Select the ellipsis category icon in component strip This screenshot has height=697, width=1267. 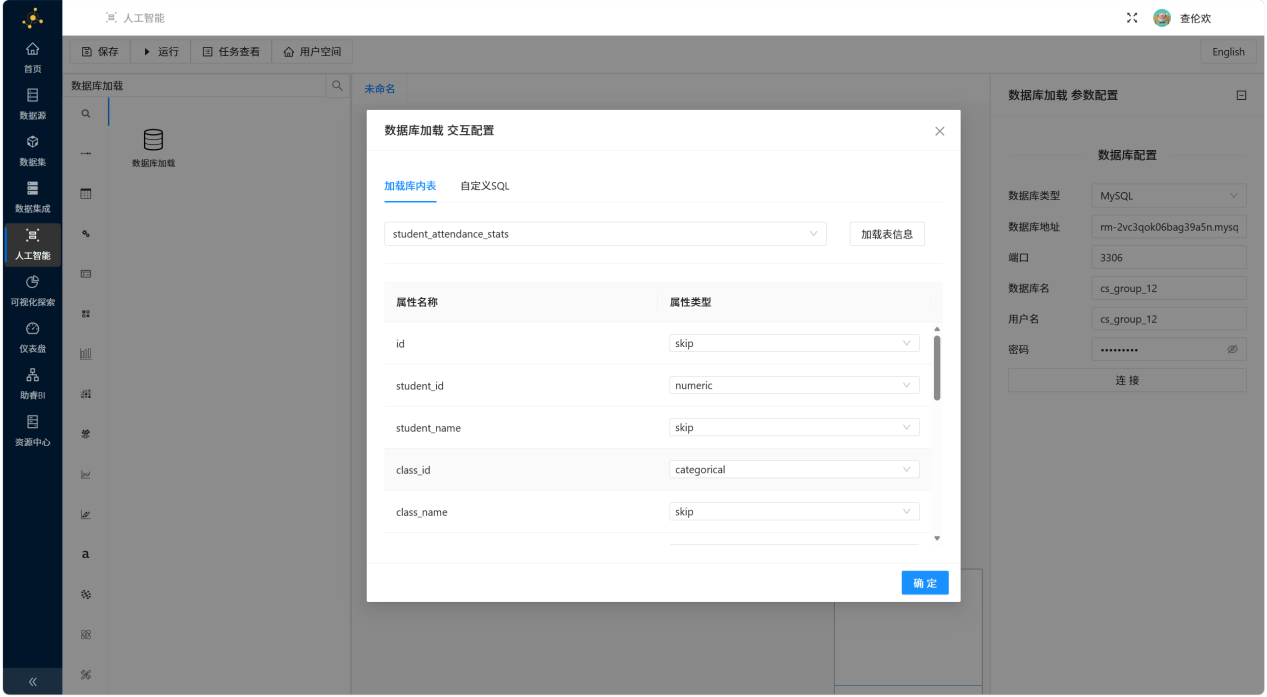tap(86, 154)
